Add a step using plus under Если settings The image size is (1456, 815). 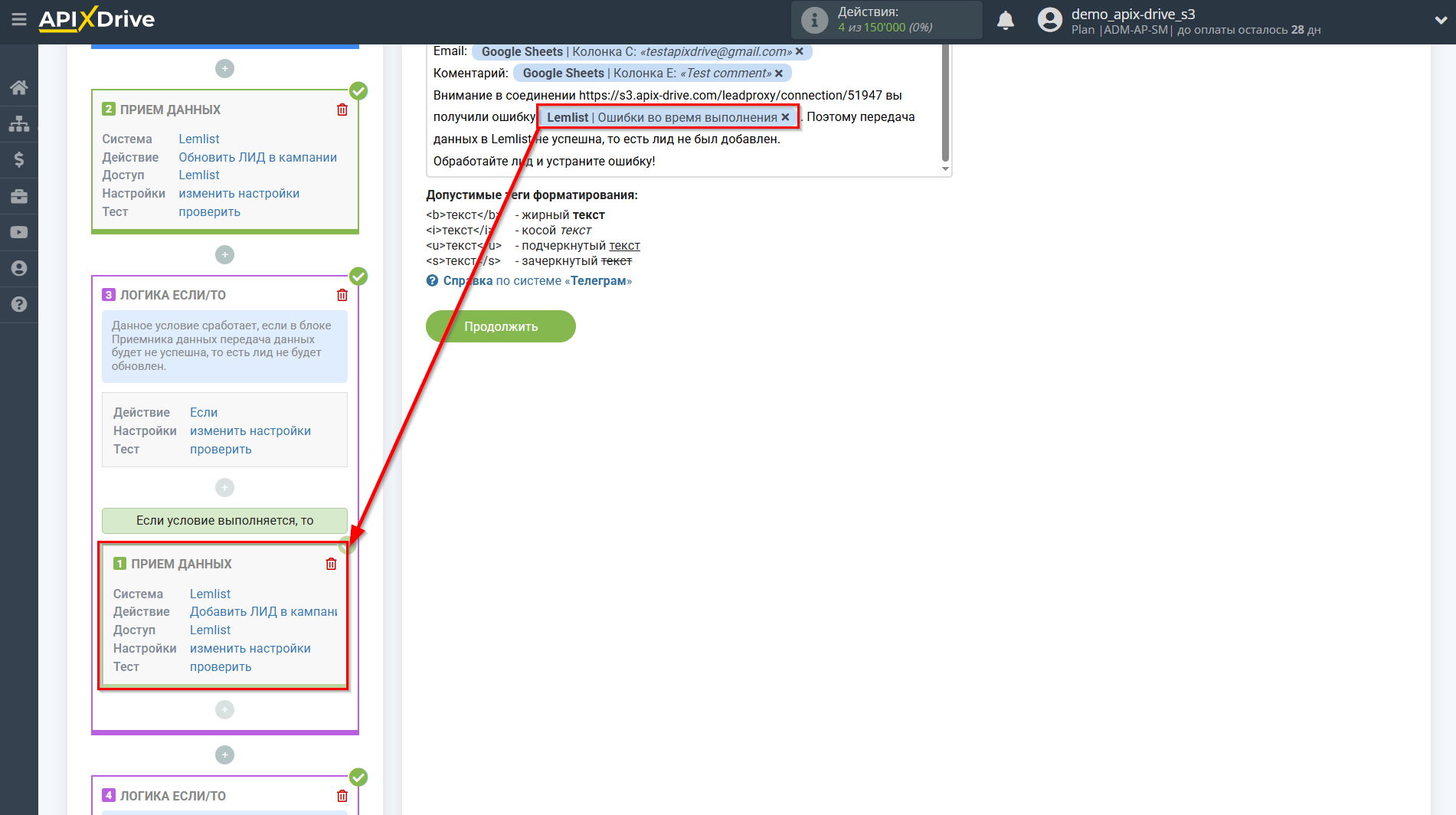[224, 487]
